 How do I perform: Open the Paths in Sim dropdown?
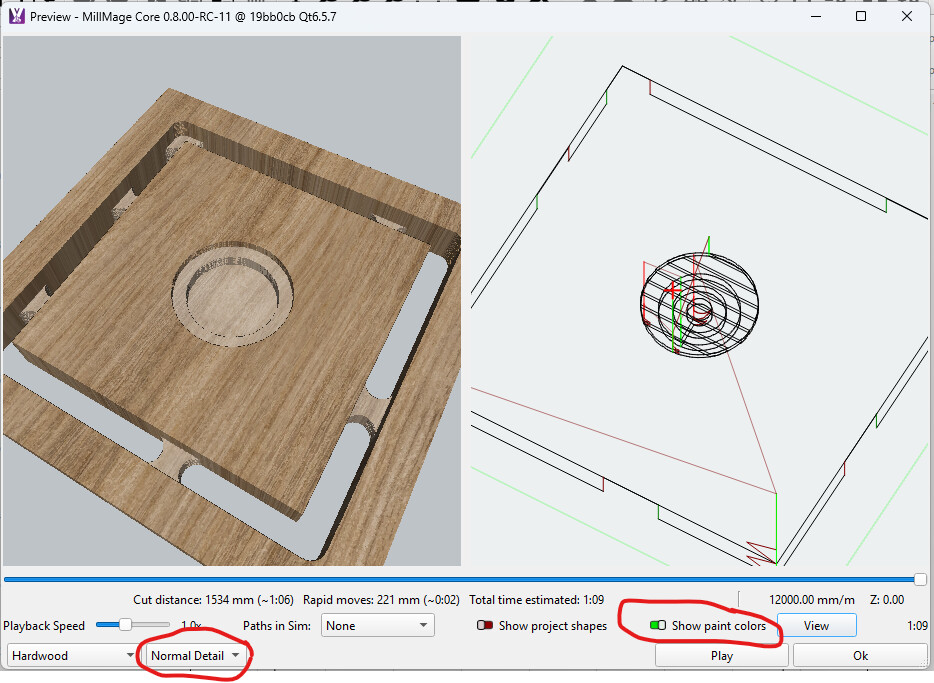pyautogui.click(x=378, y=626)
